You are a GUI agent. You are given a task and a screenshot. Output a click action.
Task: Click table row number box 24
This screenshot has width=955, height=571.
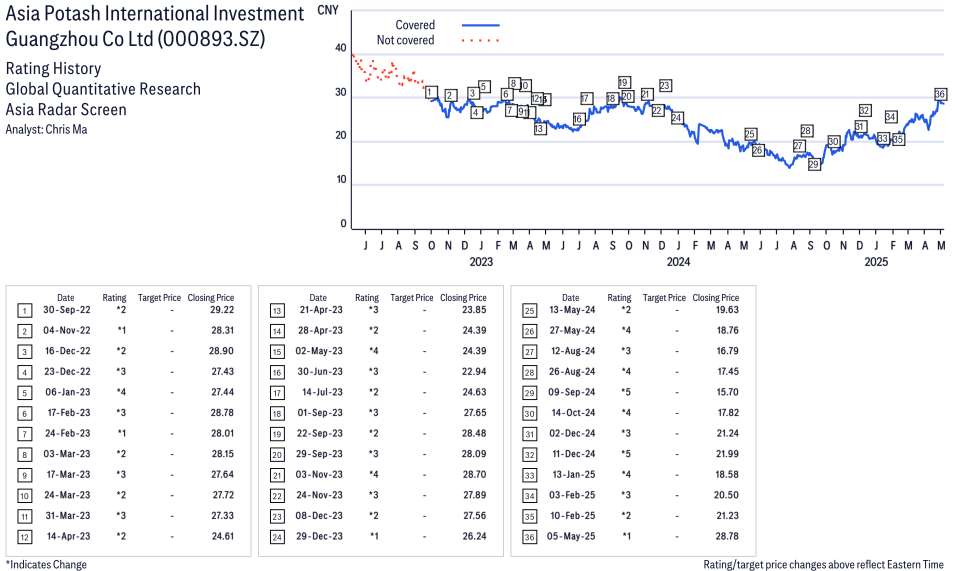point(277,538)
